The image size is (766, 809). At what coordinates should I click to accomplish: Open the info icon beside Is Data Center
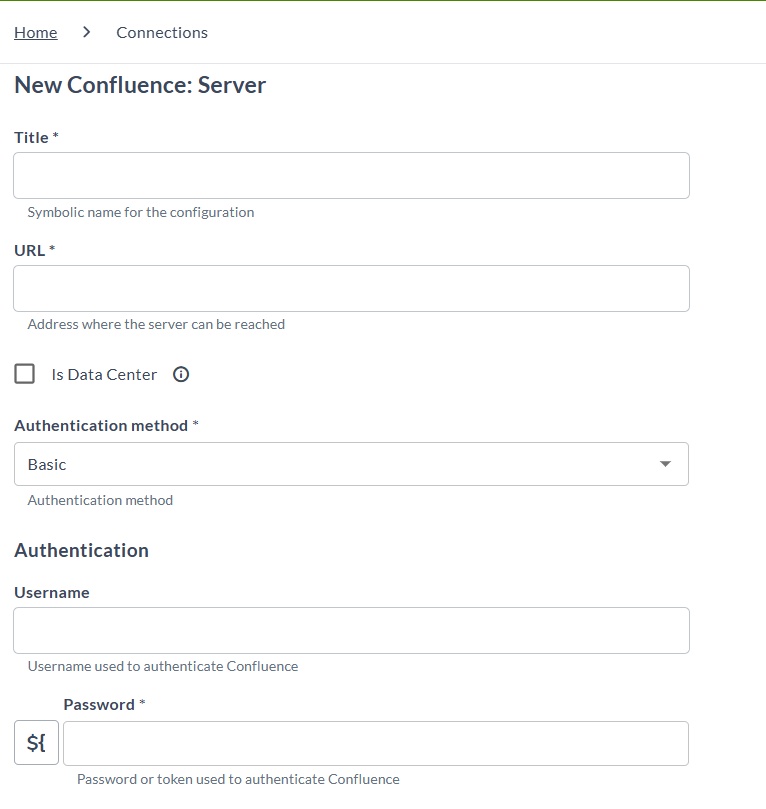181,374
